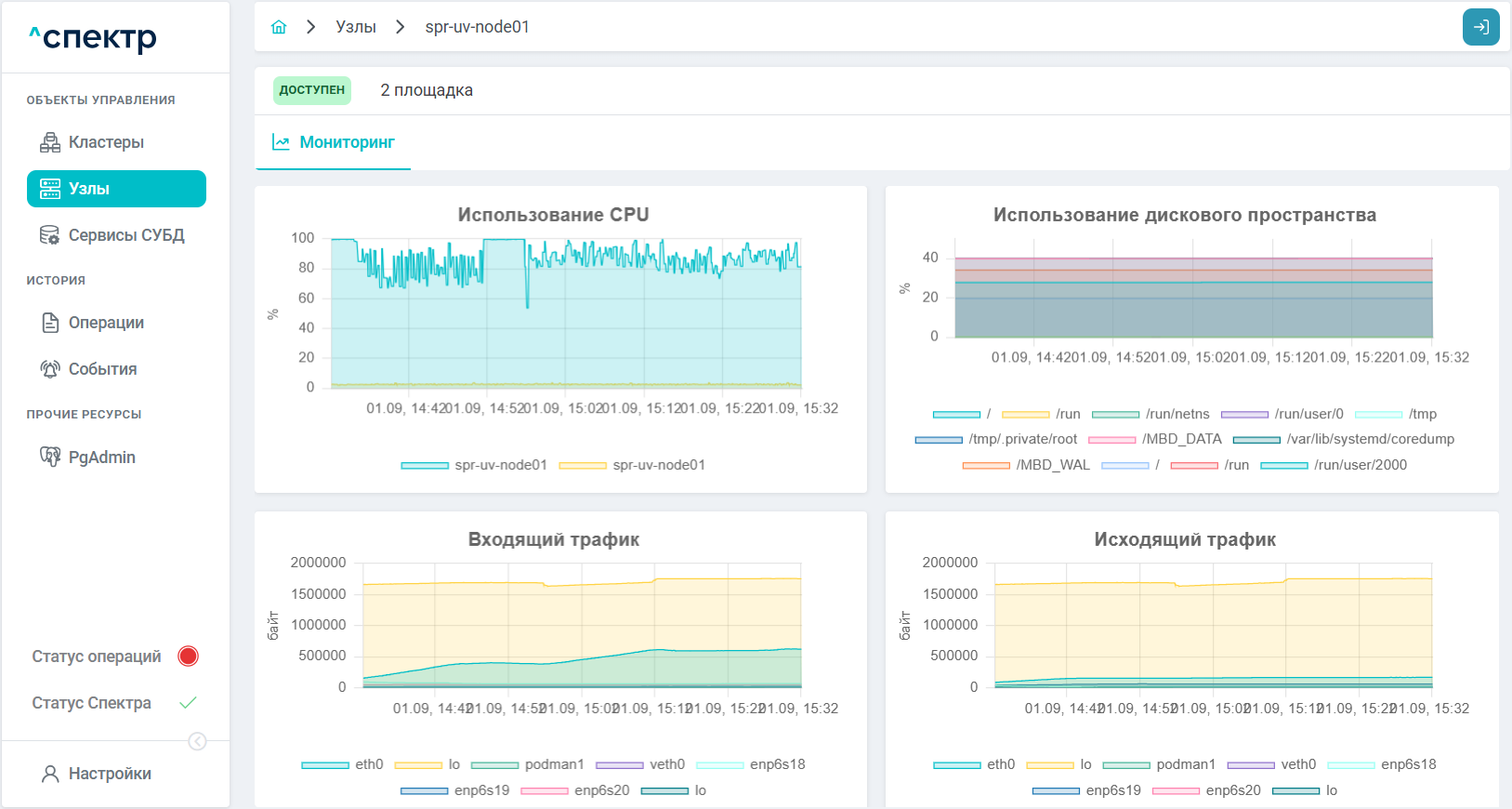
Task: Click the Узлы breadcrumb link
Action: (x=356, y=27)
